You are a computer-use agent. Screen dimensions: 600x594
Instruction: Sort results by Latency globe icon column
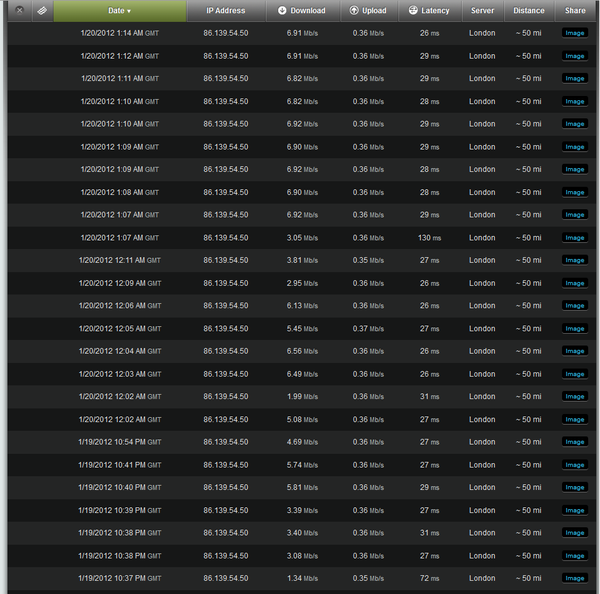click(x=413, y=10)
